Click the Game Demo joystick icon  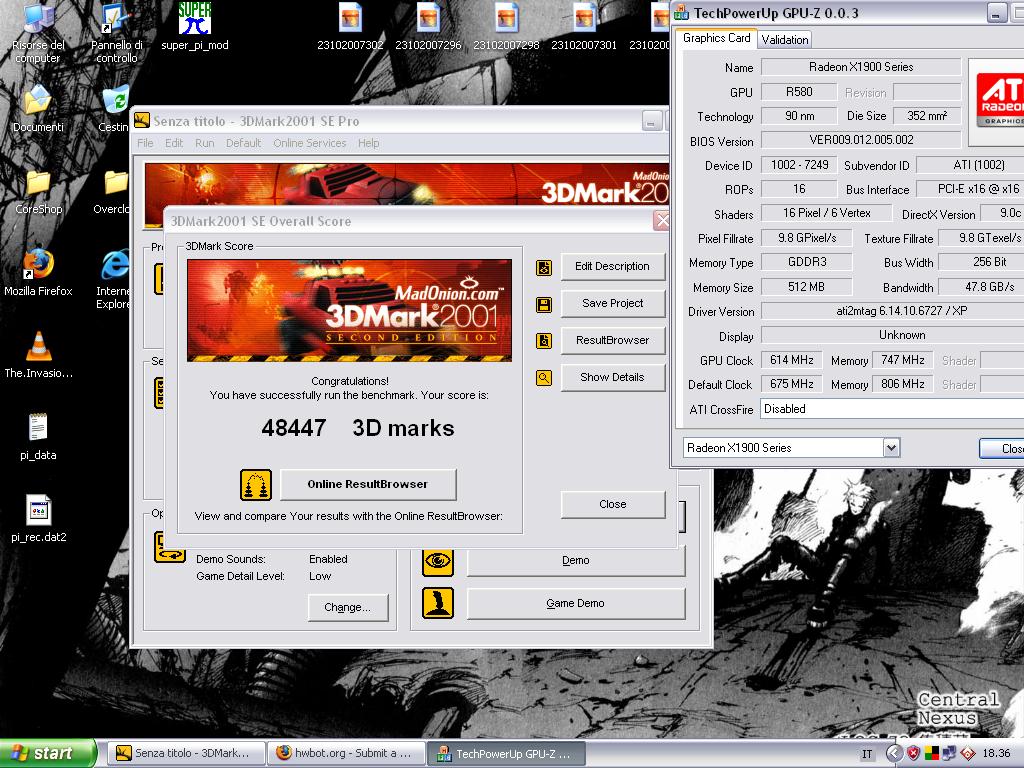click(438, 603)
